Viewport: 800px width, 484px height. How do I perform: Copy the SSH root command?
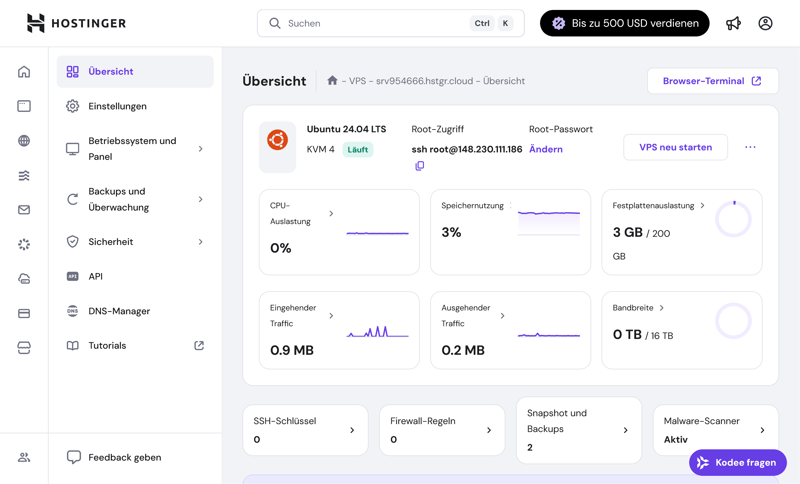click(419, 166)
